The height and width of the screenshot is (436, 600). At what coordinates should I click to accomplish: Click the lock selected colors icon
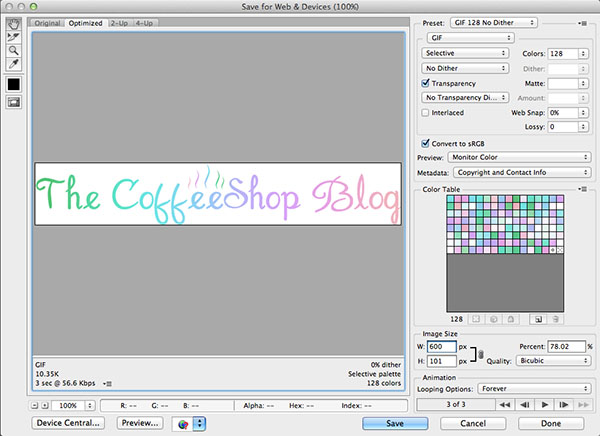[511, 319]
